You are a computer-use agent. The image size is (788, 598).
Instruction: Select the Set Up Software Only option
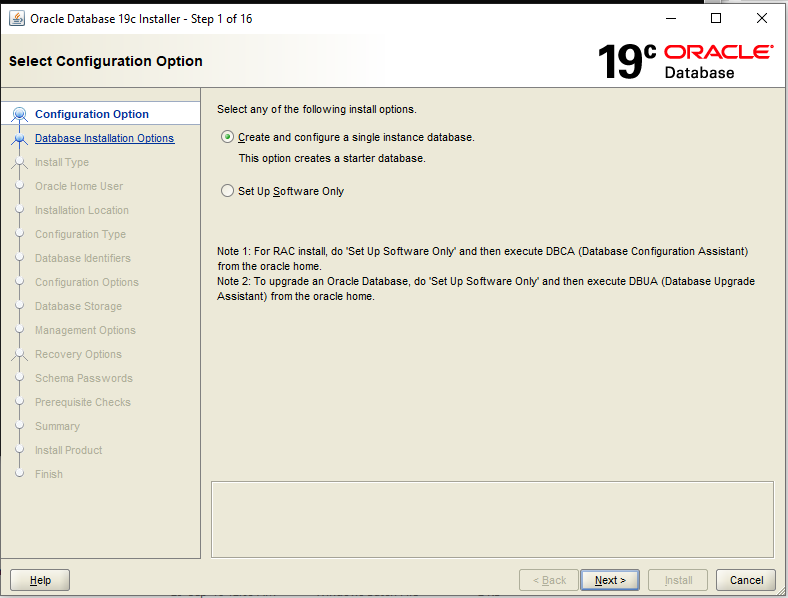(x=227, y=191)
